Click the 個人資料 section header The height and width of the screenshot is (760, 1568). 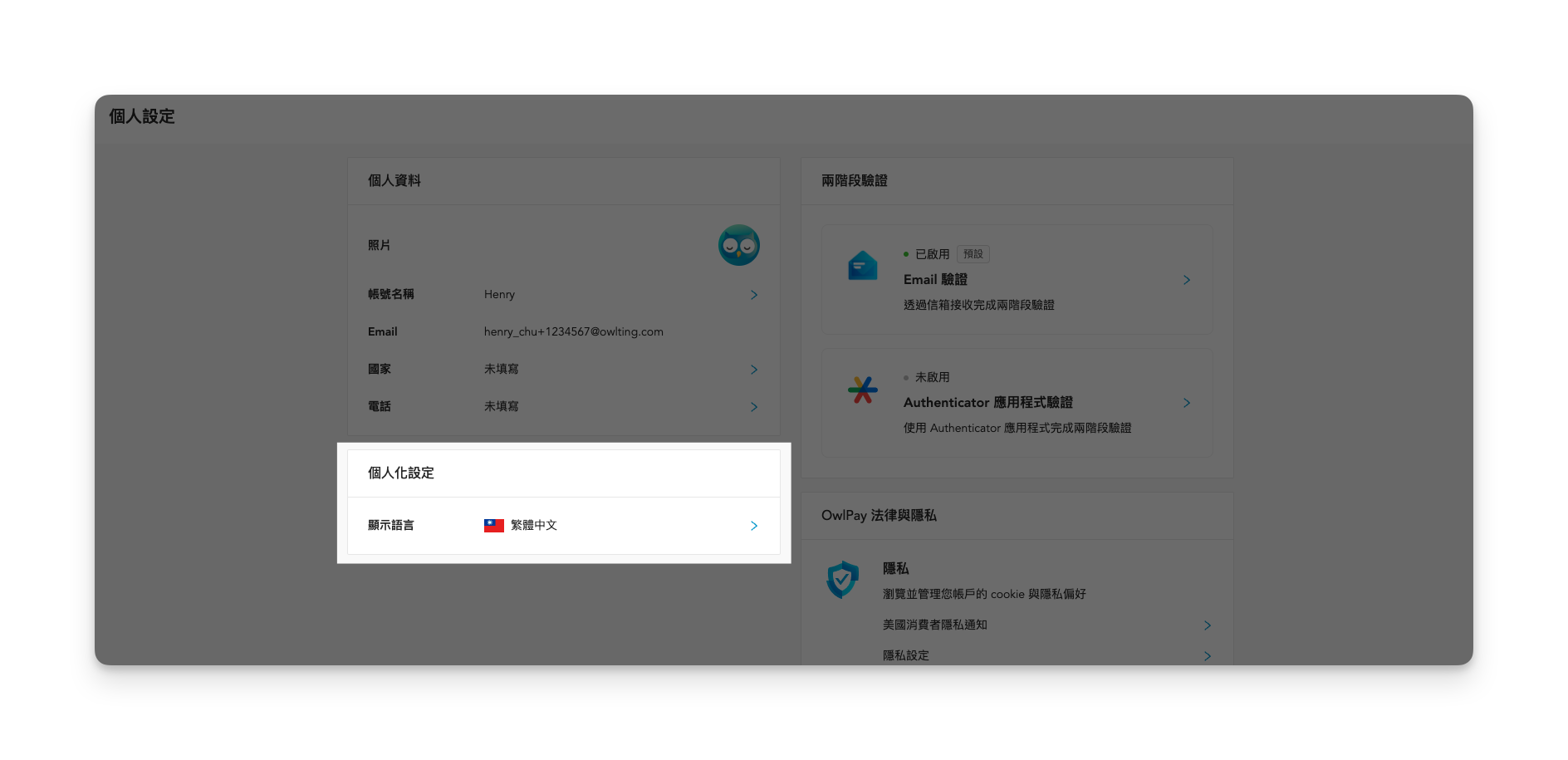pos(394,180)
